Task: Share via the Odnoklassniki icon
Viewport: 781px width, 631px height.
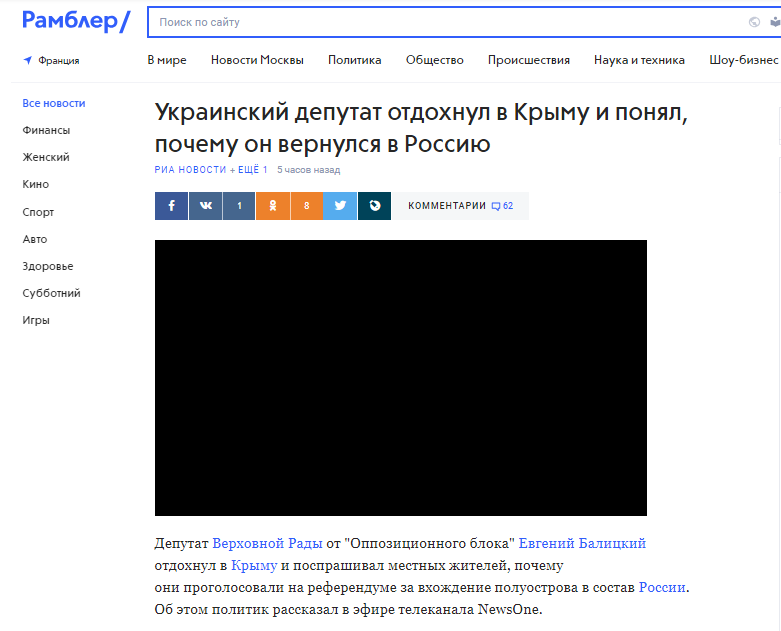Action: [272, 206]
